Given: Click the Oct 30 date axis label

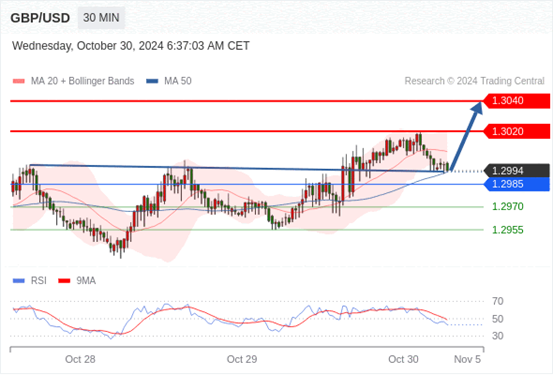Looking at the screenshot, I should tap(403, 359).
